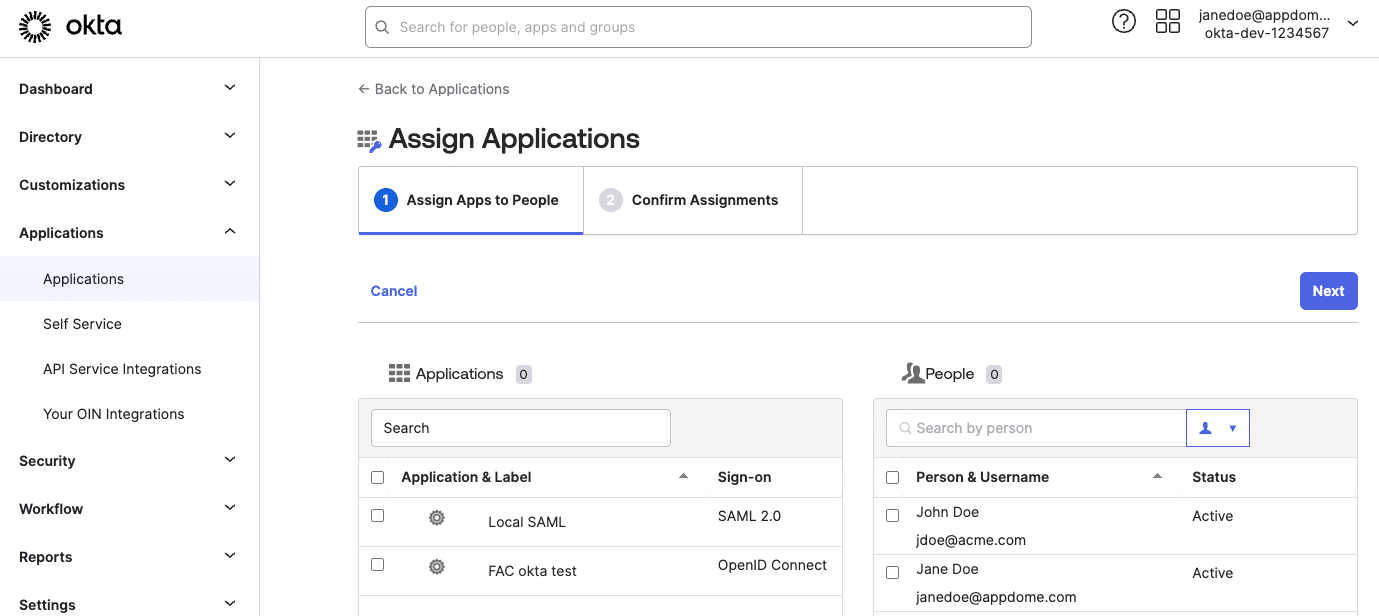The image size is (1379, 616).
Task: Follow the Back to Applications link
Action: 433,89
